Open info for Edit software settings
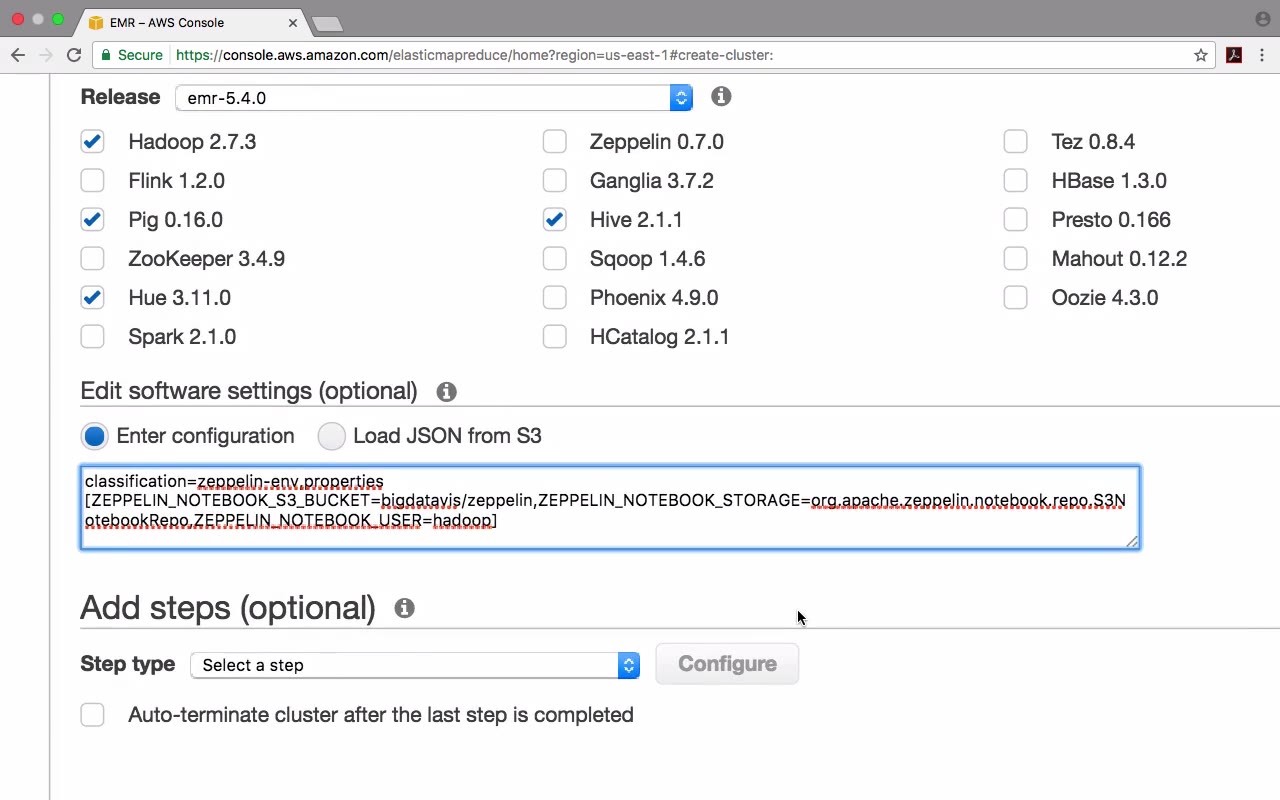1280x800 pixels. point(447,392)
